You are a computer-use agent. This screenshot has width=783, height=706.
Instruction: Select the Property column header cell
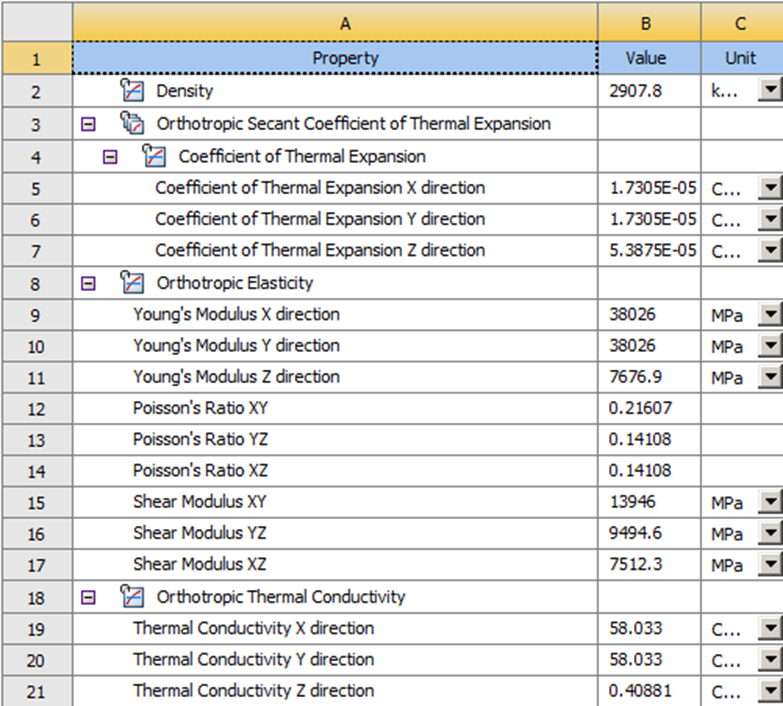point(336,58)
